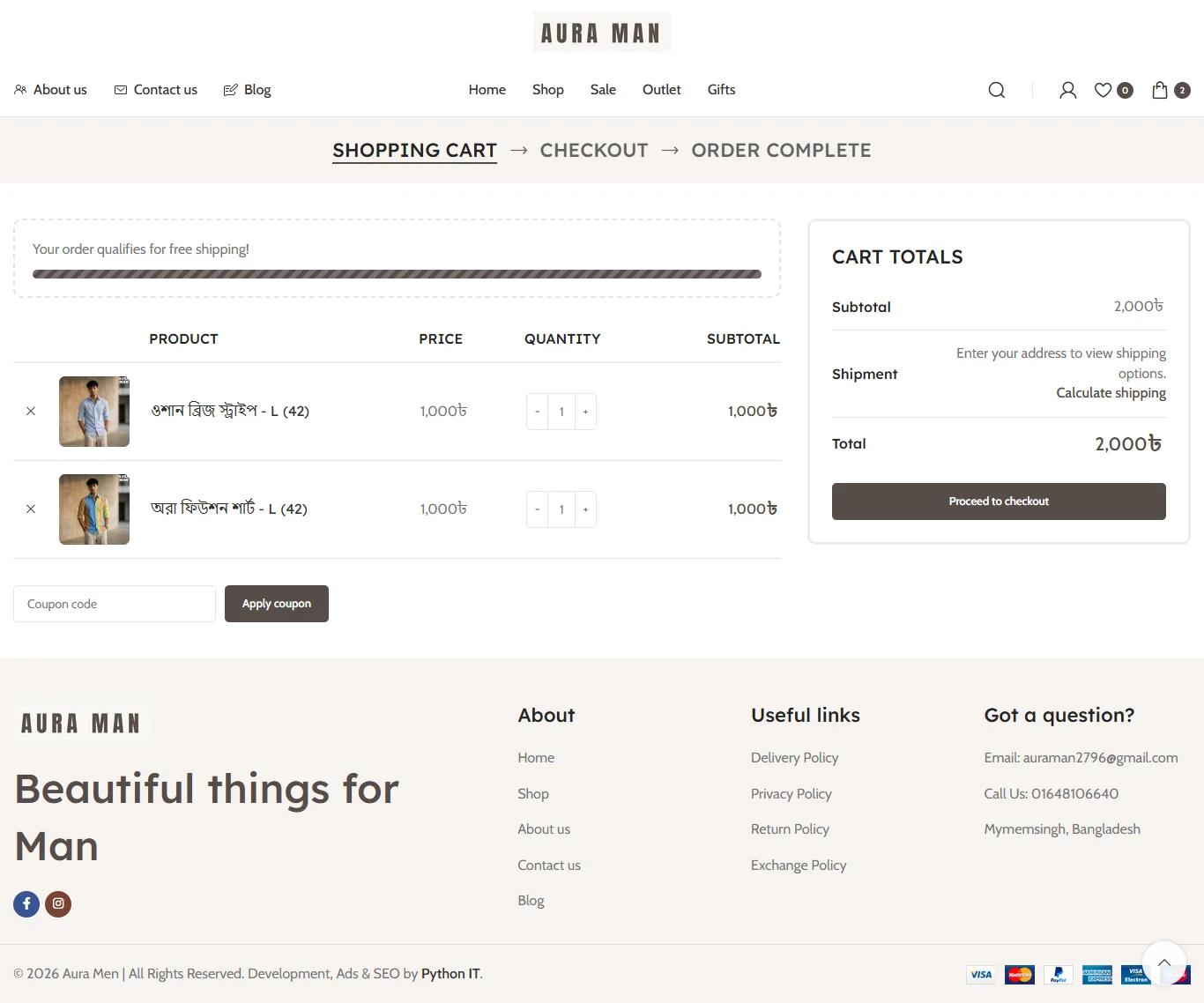This screenshot has width=1204, height=1003.
Task: Remove ওশান ব্রিজ স্ট্রাইপ item from cart
Action: pos(31,412)
